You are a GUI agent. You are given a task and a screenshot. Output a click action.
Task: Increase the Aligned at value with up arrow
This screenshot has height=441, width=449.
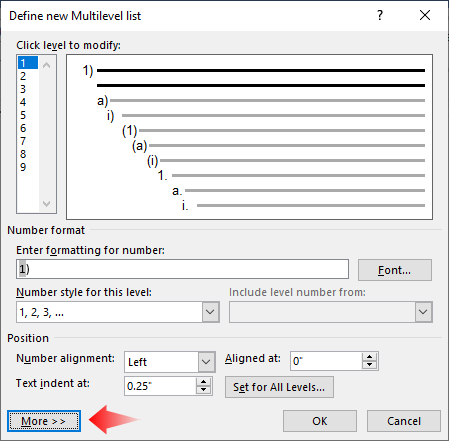click(369, 357)
